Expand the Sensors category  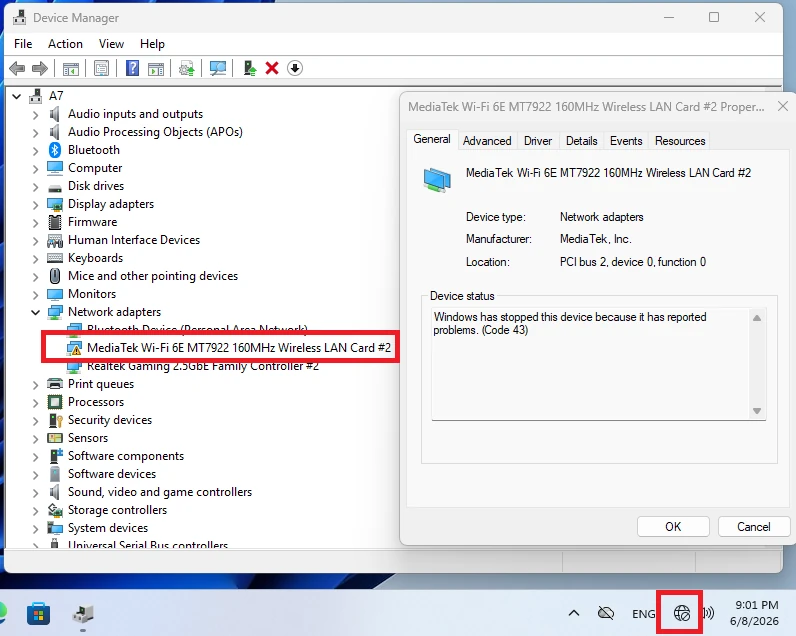36,439
